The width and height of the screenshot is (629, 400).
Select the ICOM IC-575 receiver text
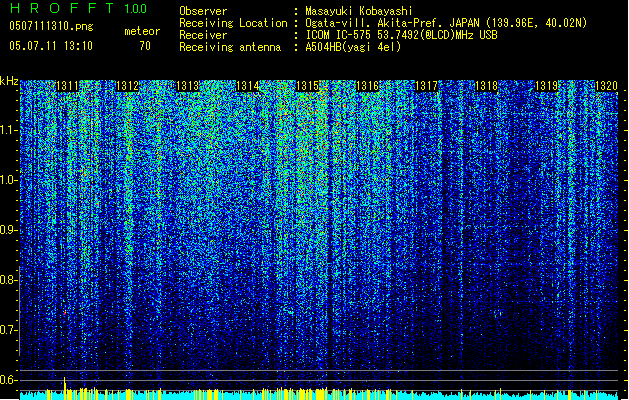click(401, 35)
